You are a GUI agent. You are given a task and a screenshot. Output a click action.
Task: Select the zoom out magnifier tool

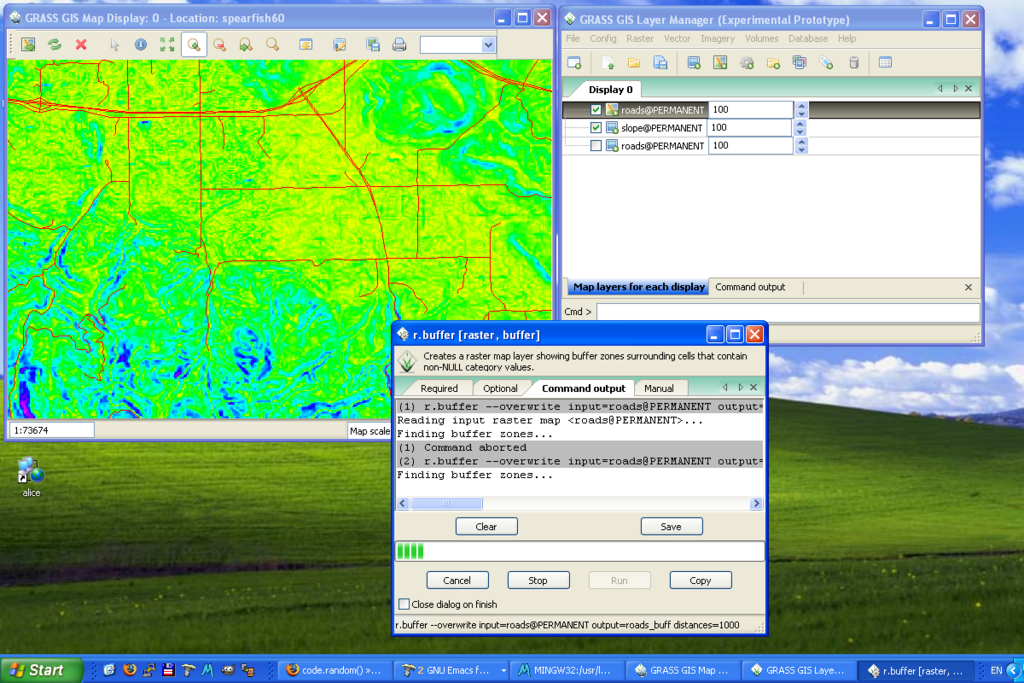tap(220, 44)
